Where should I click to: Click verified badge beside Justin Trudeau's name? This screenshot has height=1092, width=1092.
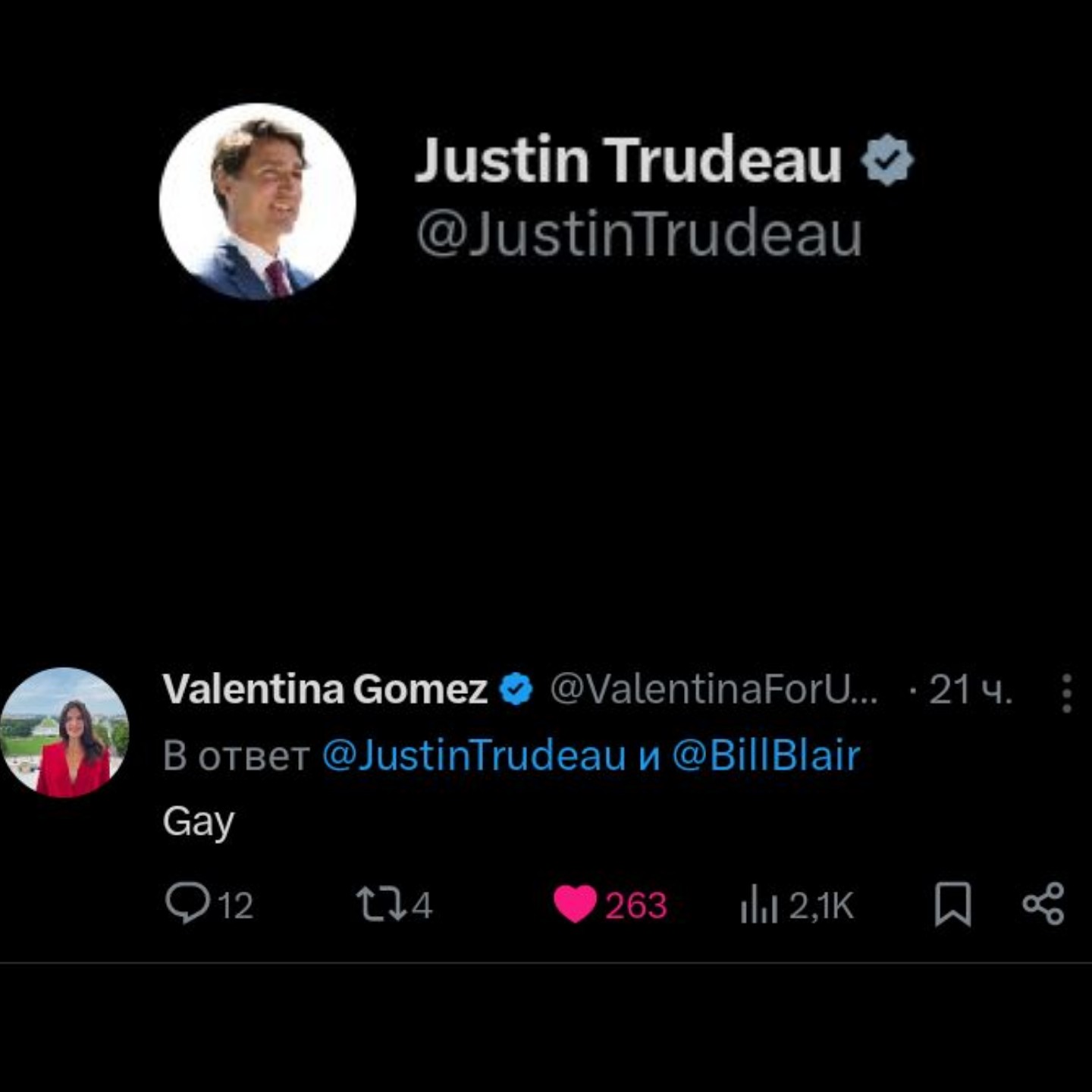[x=886, y=160]
